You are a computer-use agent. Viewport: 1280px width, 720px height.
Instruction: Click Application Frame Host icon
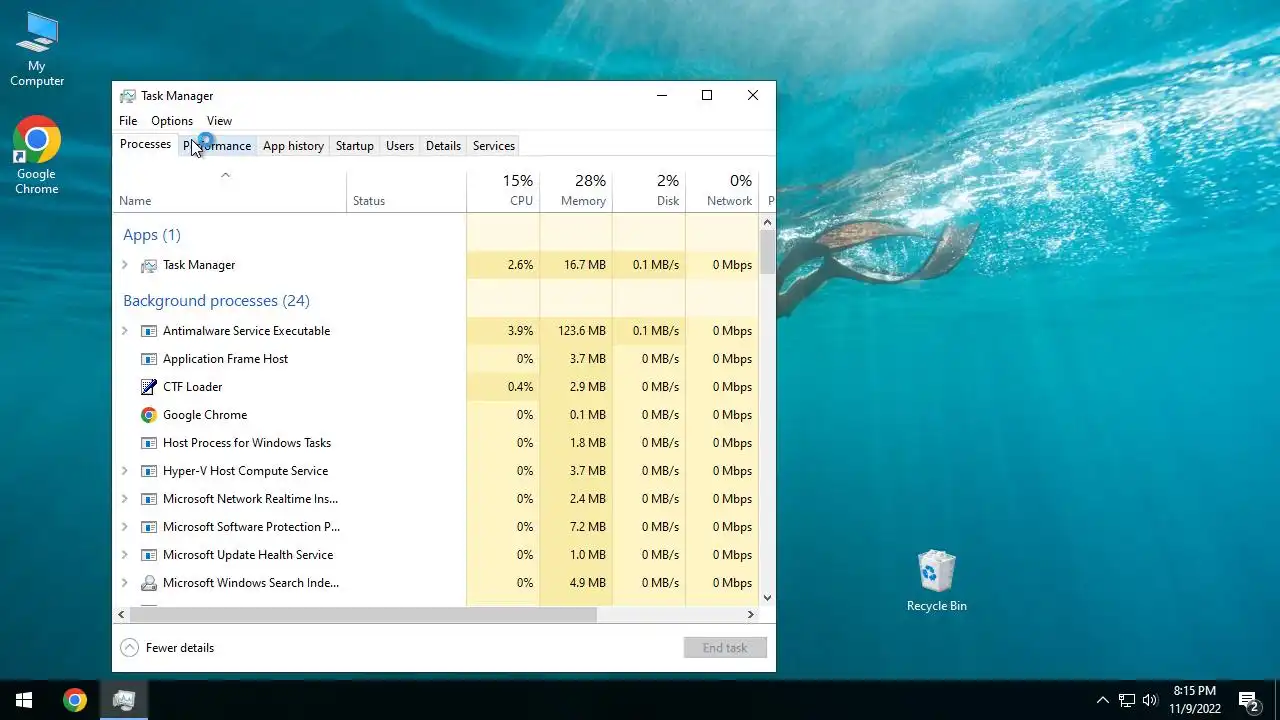click(149, 359)
